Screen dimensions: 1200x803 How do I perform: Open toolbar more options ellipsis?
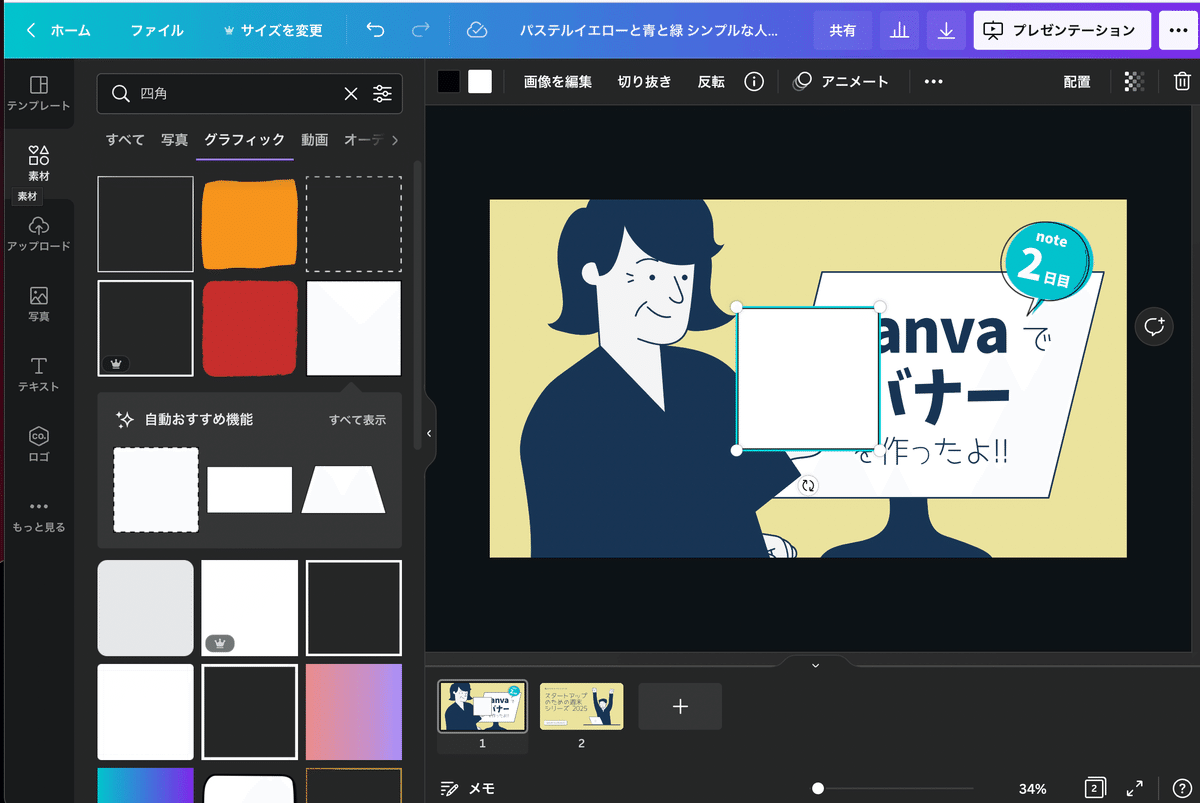coord(933,82)
